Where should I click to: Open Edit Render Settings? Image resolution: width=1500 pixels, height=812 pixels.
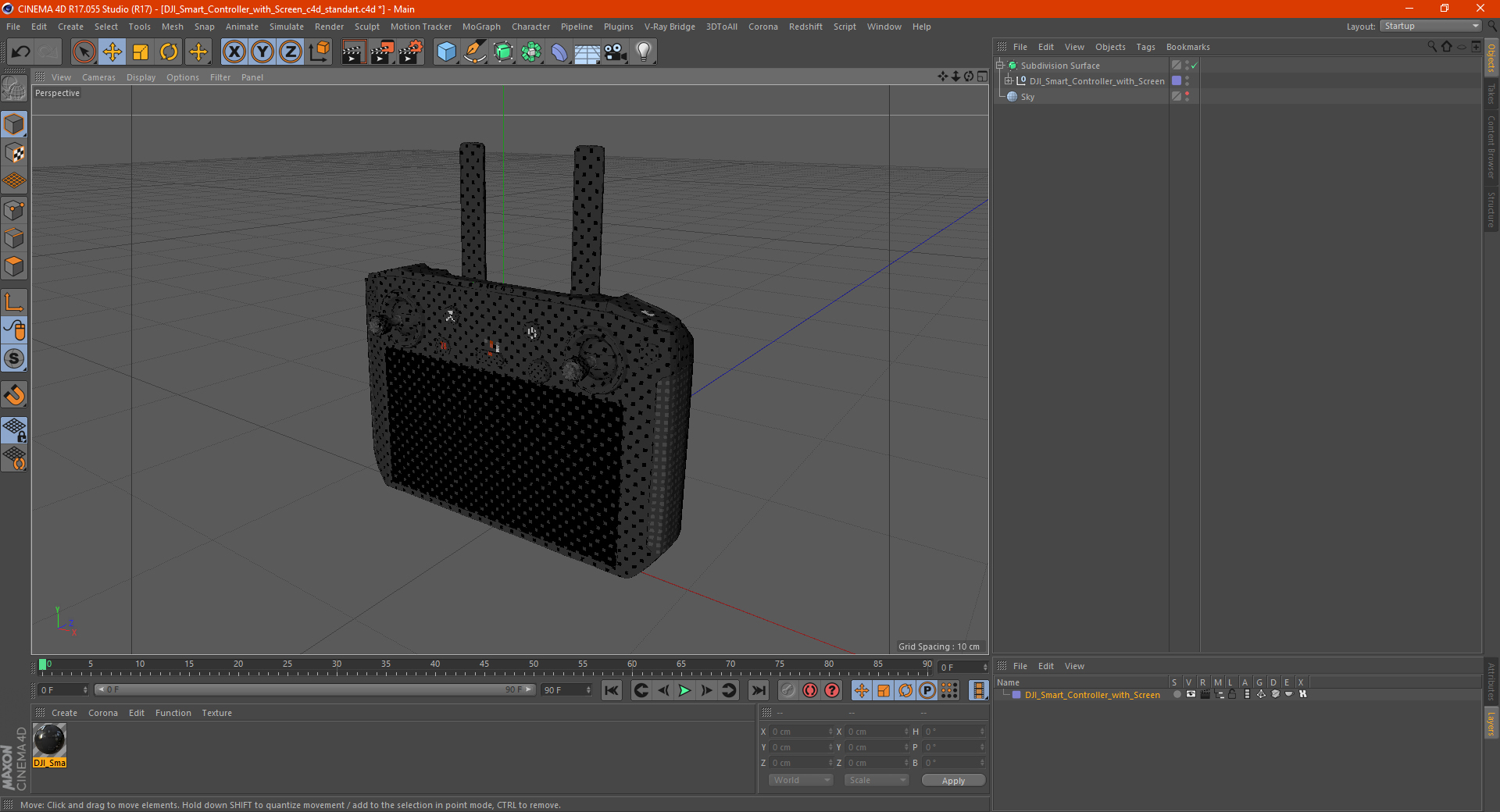pos(411,52)
